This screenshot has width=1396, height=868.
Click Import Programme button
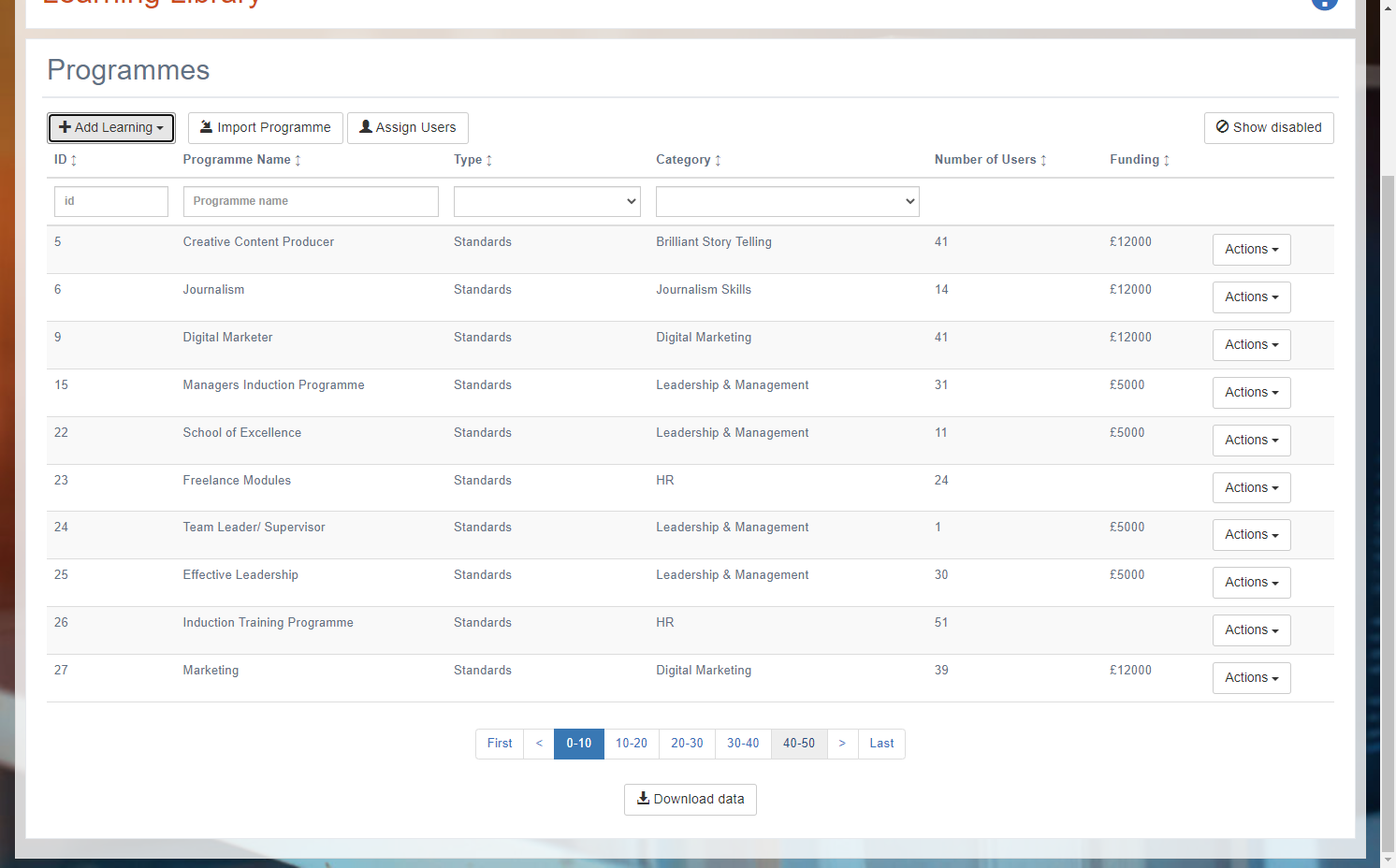click(x=266, y=127)
